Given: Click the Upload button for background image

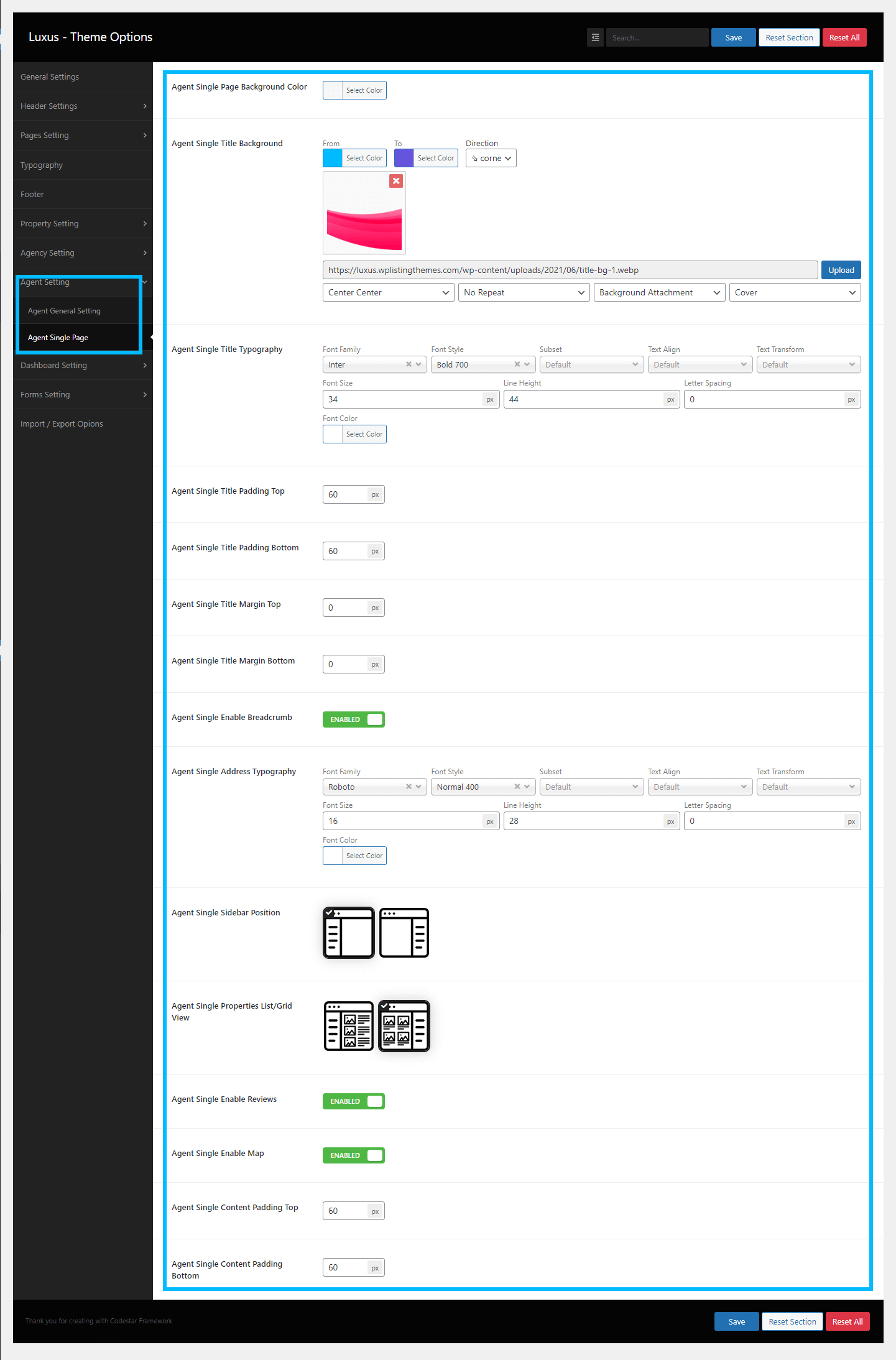Looking at the screenshot, I should pyautogui.click(x=841, y=270).
